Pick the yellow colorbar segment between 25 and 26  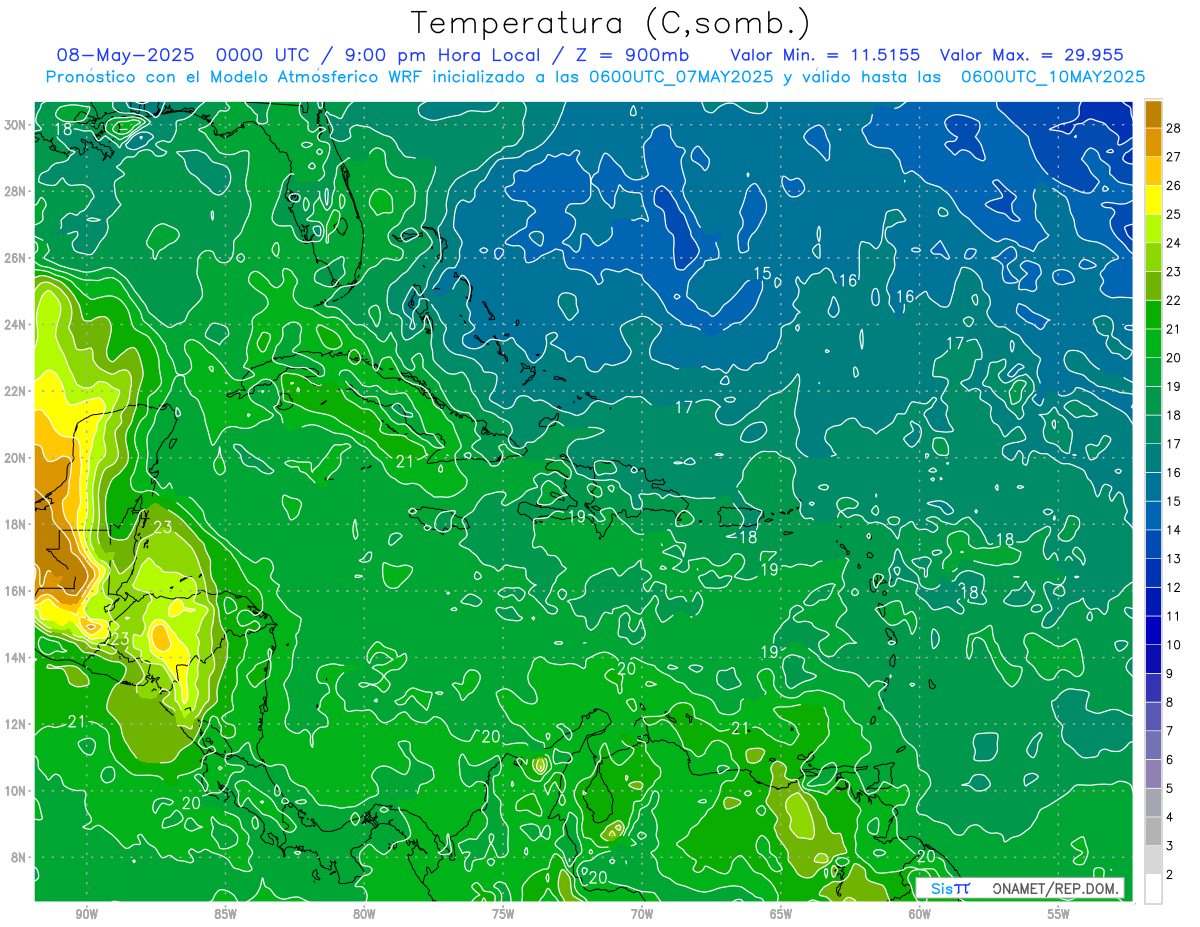coord(1153,200)
